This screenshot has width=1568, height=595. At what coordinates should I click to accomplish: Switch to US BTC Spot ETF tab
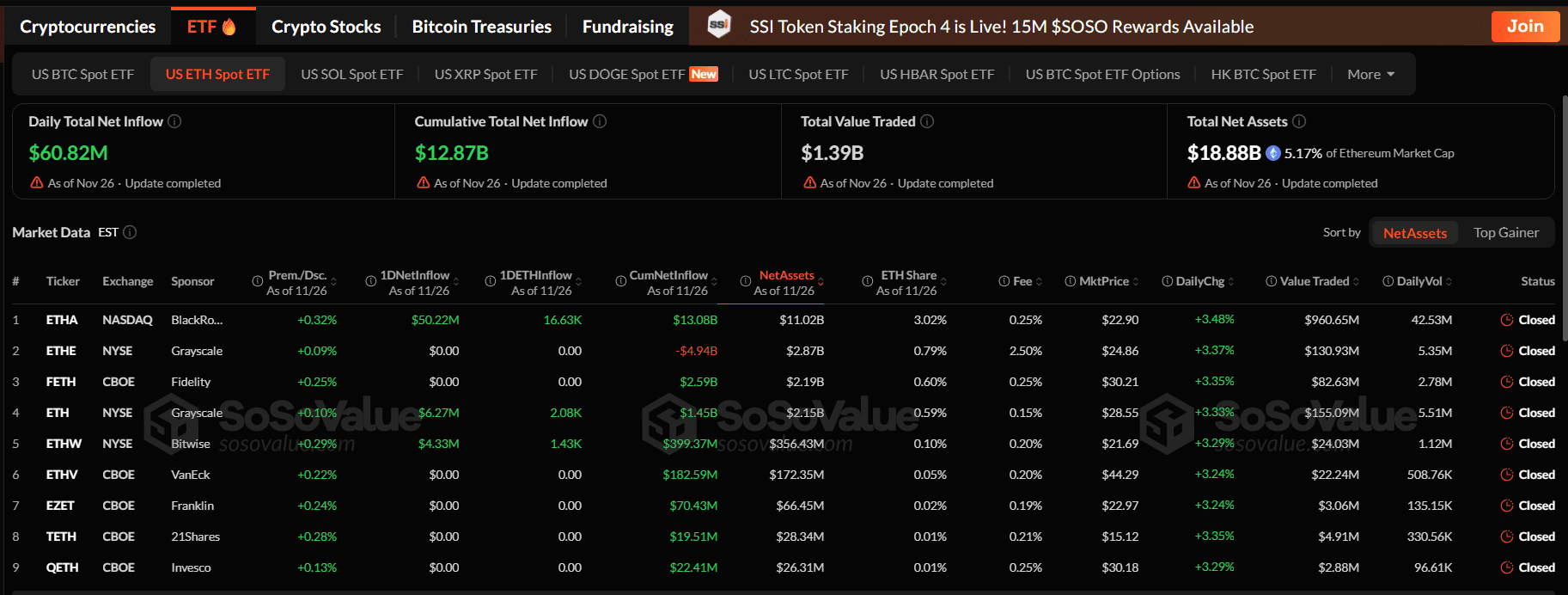pos(82,74)
